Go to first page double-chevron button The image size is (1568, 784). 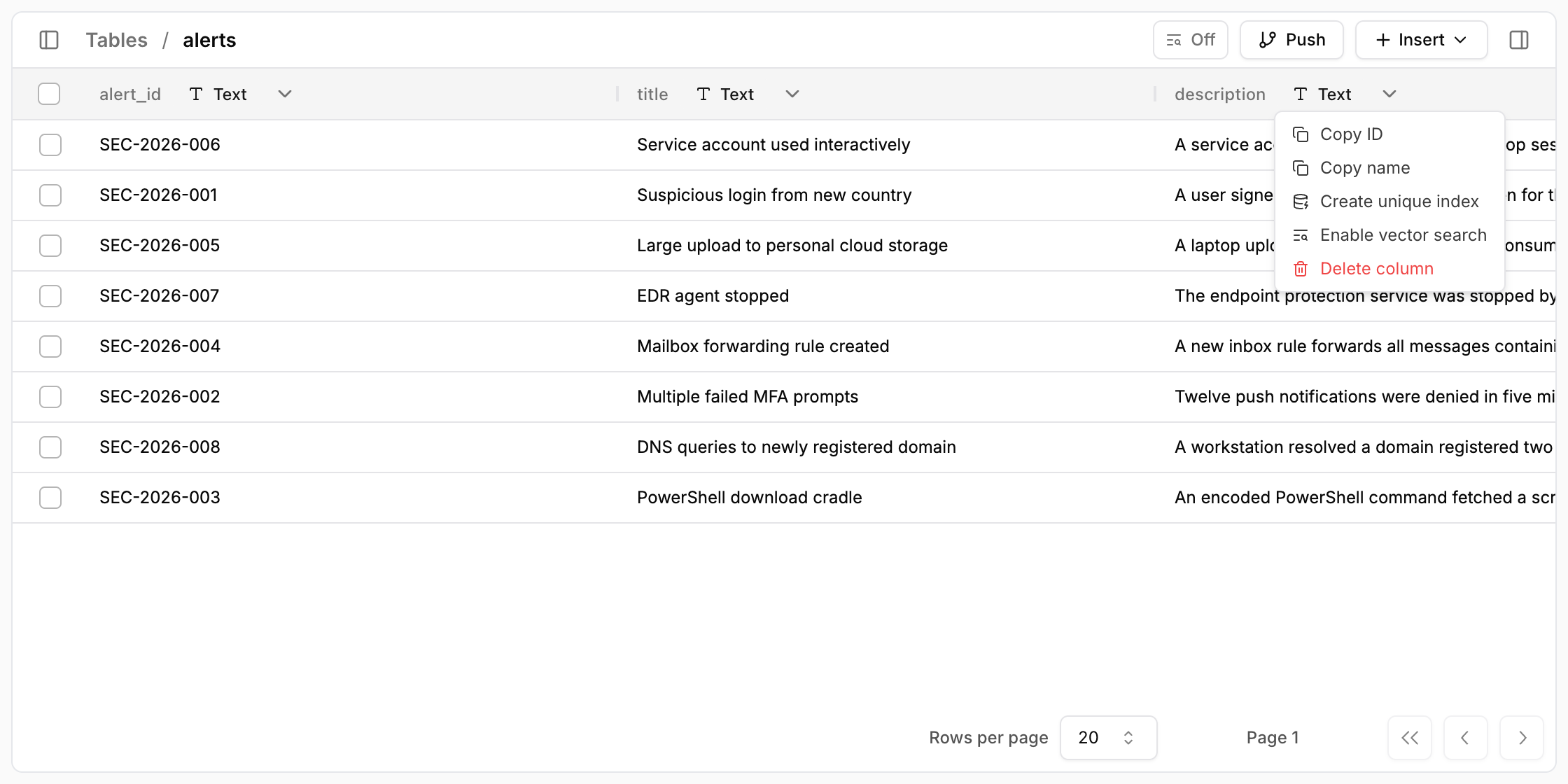(x=1410, y=738)
